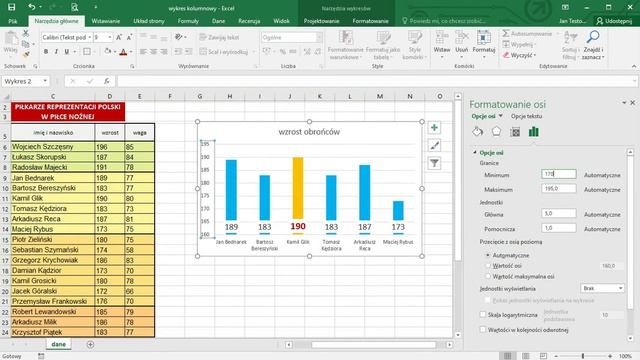Click the Maksimum value input field
Image resolution: width=640 pixels, height=360 pixels.
tap(559, 189)
